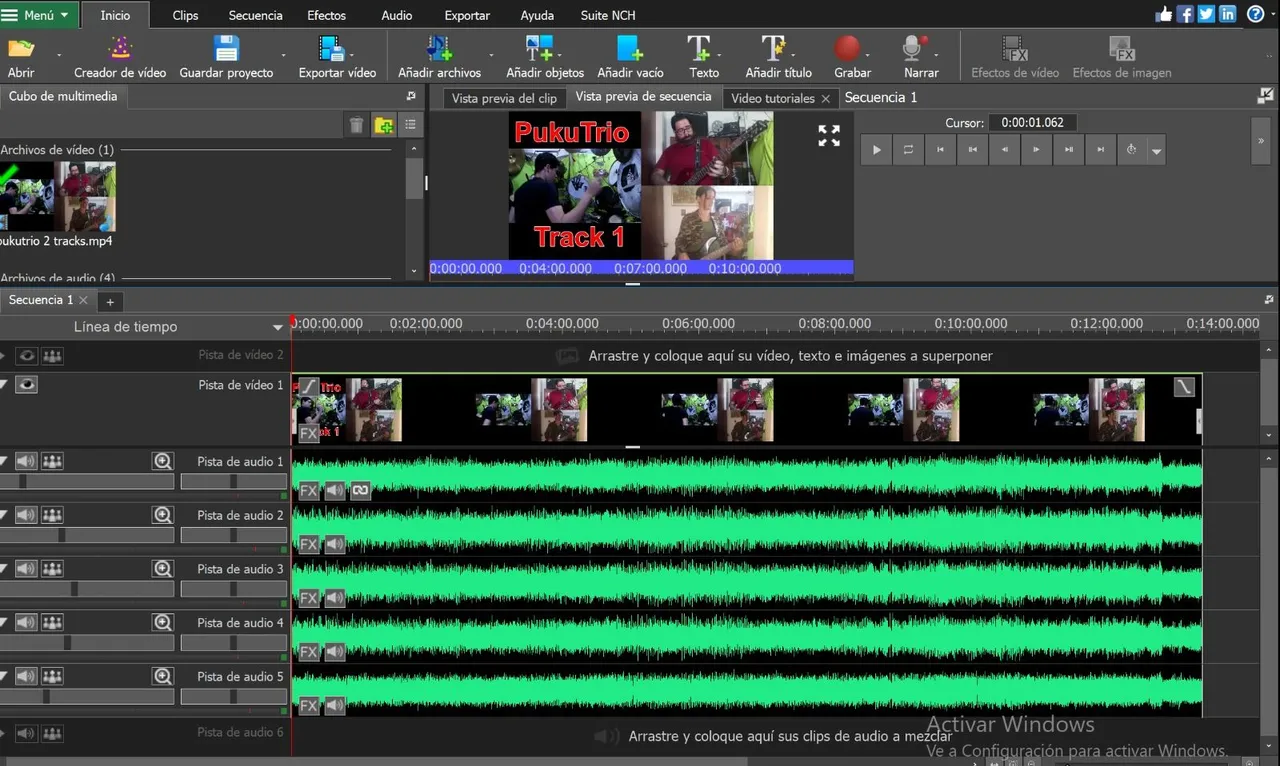
Task: Open the Exportar vídeo dropdown arrow
Action: (352, 54)
